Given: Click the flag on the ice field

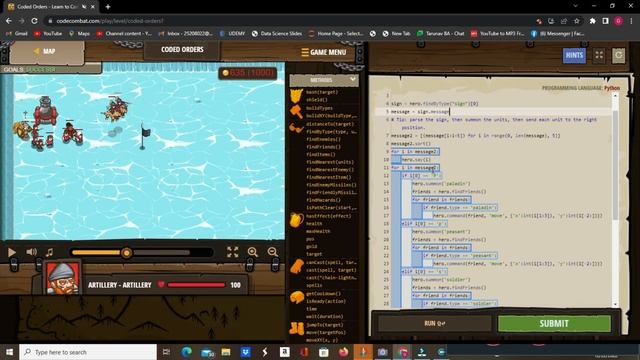Looking at the screenshot, I should coord(144,137).
